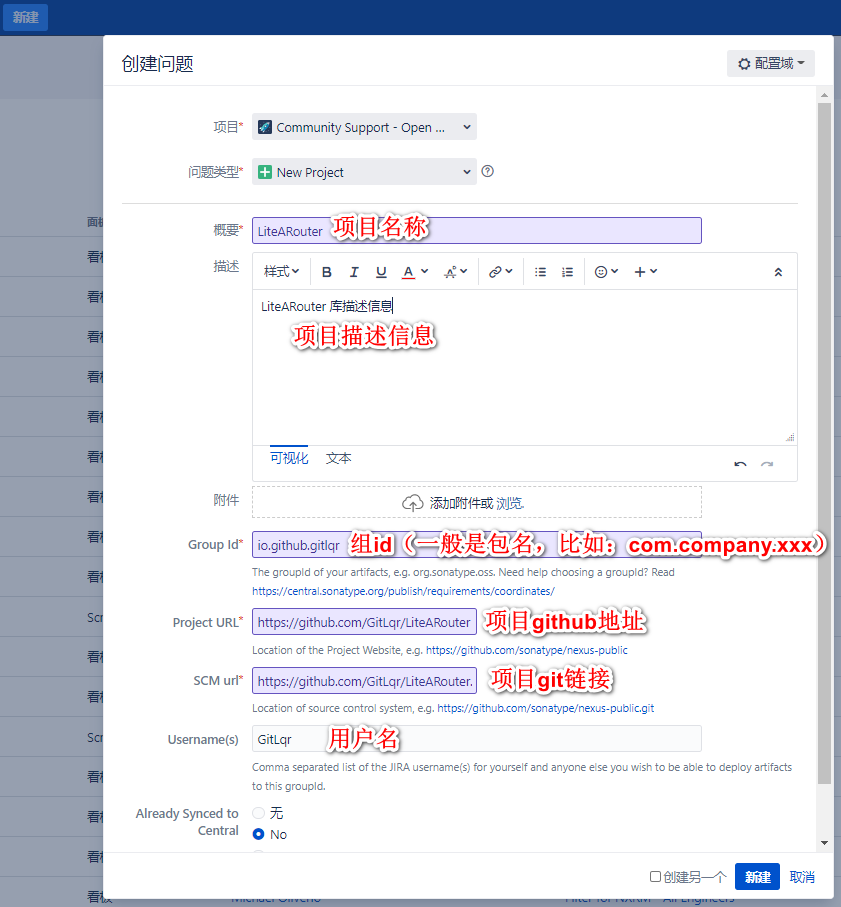Click into the description text area
This screenshot has width=841, height=907.
525,367
